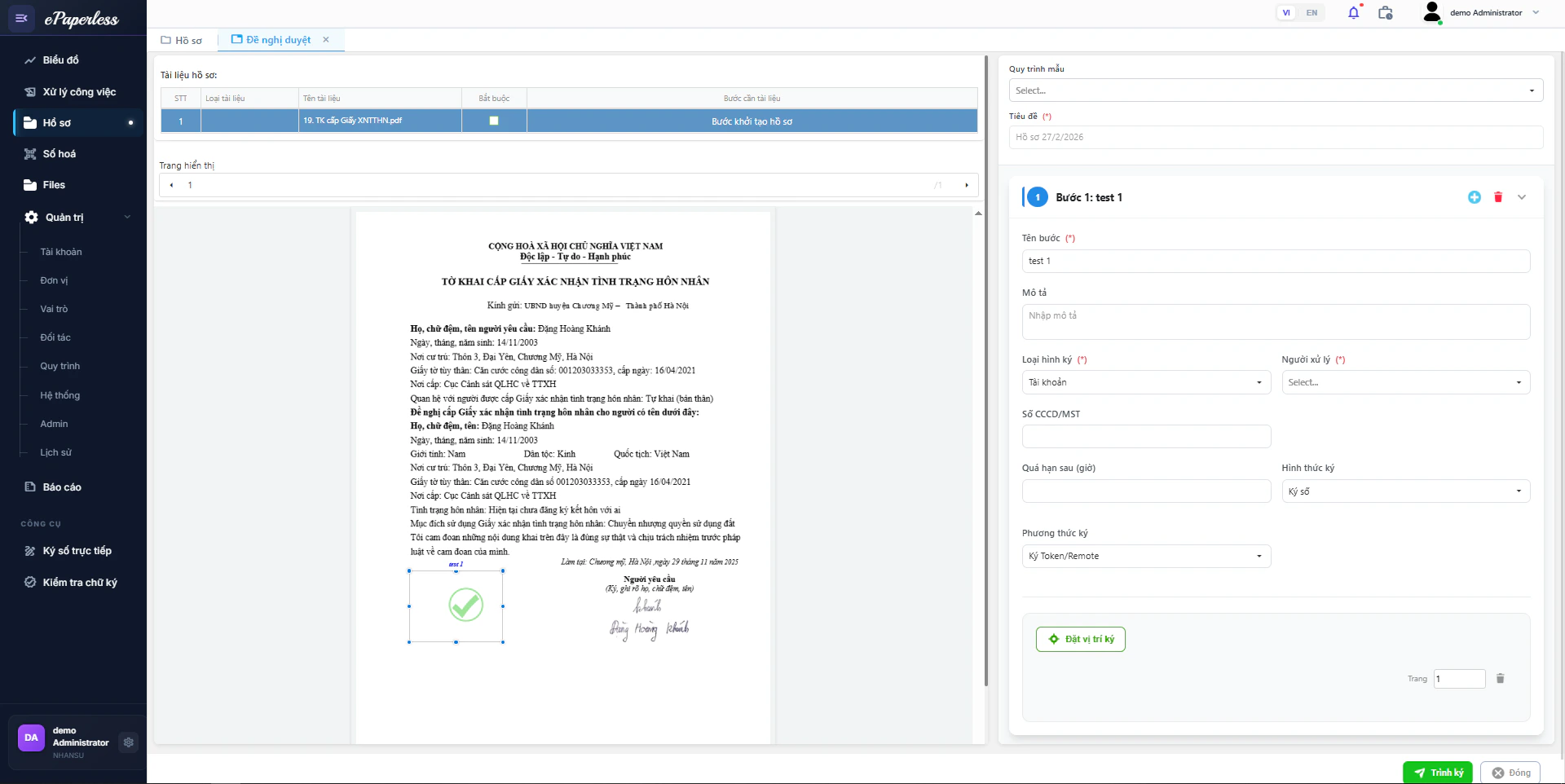Open the Người xử lý dropdown
This screenshot has height=784, width=1565.
point(1405,382)
